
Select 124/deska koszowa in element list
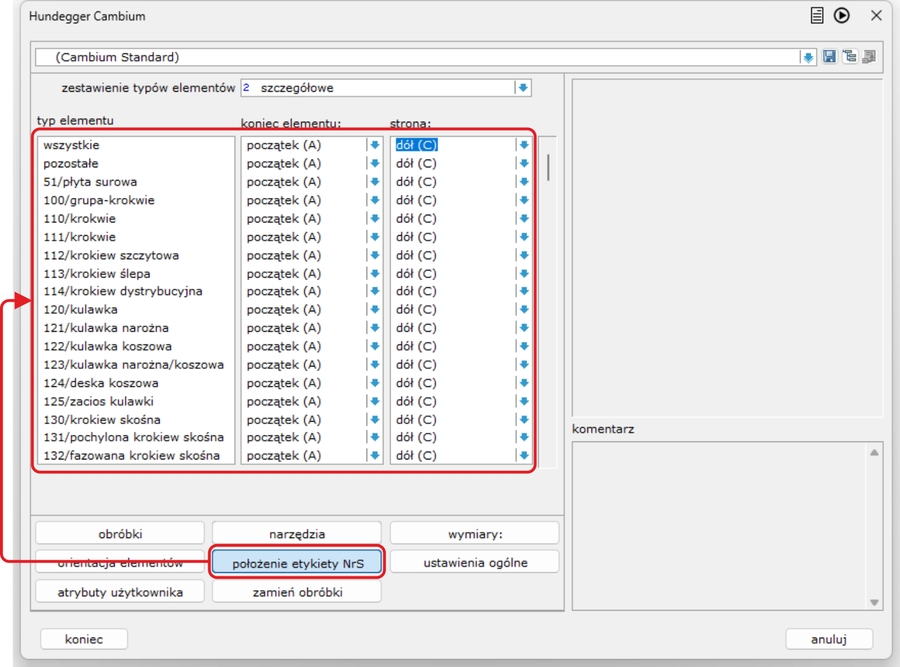point(101,382)
